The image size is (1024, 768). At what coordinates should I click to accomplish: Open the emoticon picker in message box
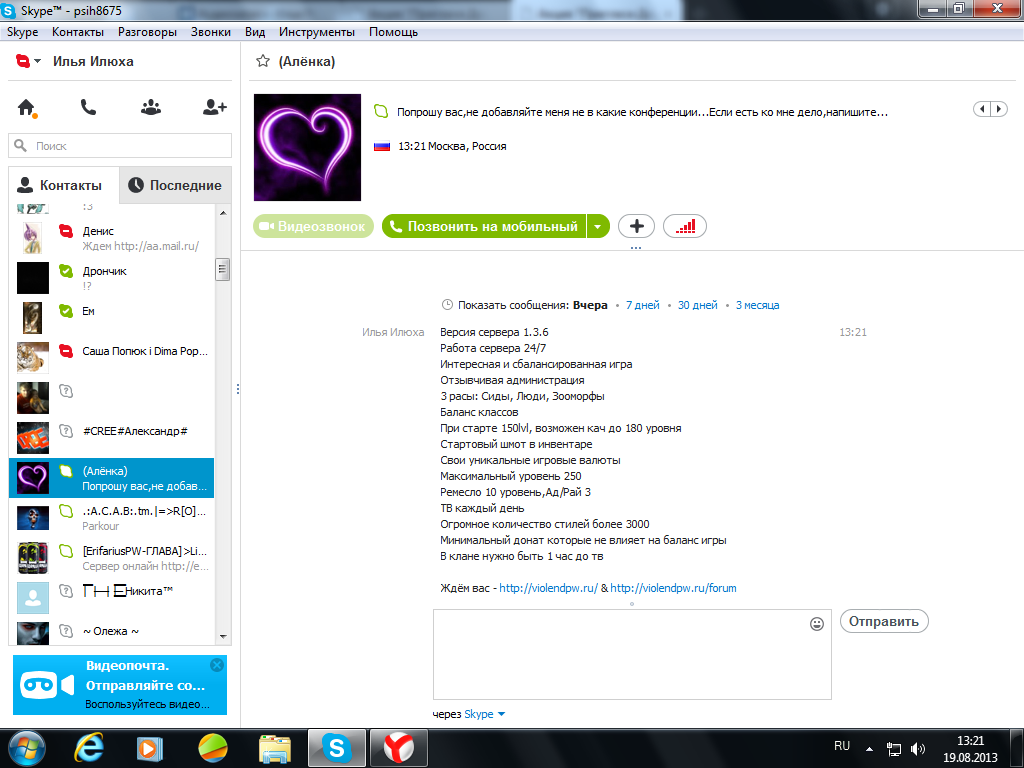coord(816,624)
